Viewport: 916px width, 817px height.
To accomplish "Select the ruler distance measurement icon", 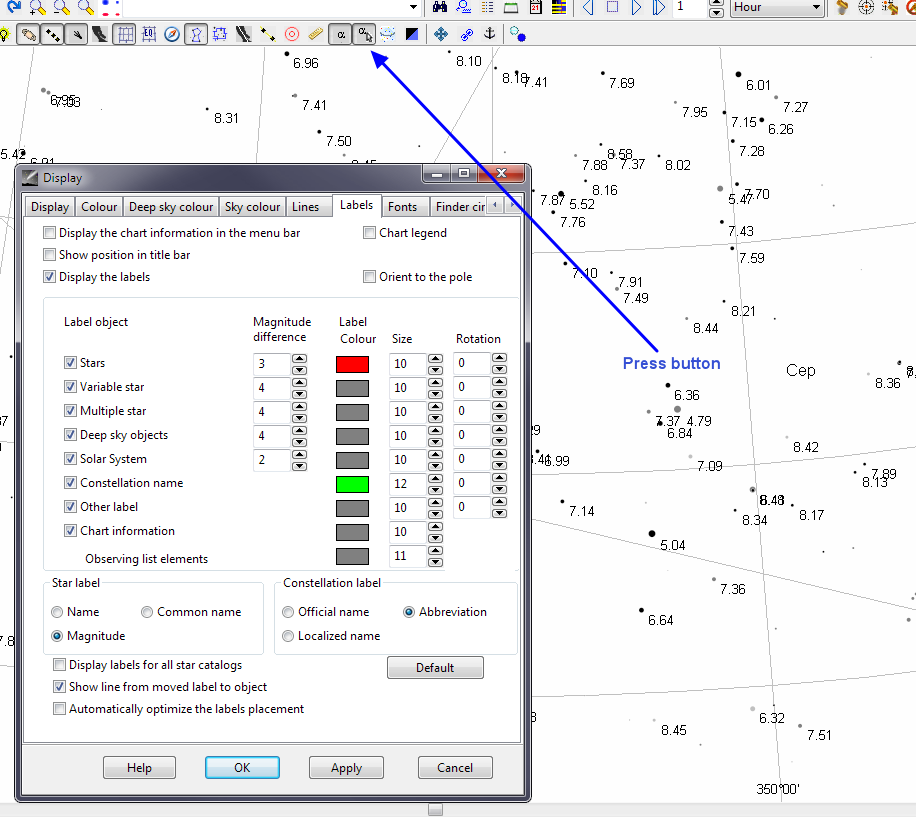I will pos(315,35).
